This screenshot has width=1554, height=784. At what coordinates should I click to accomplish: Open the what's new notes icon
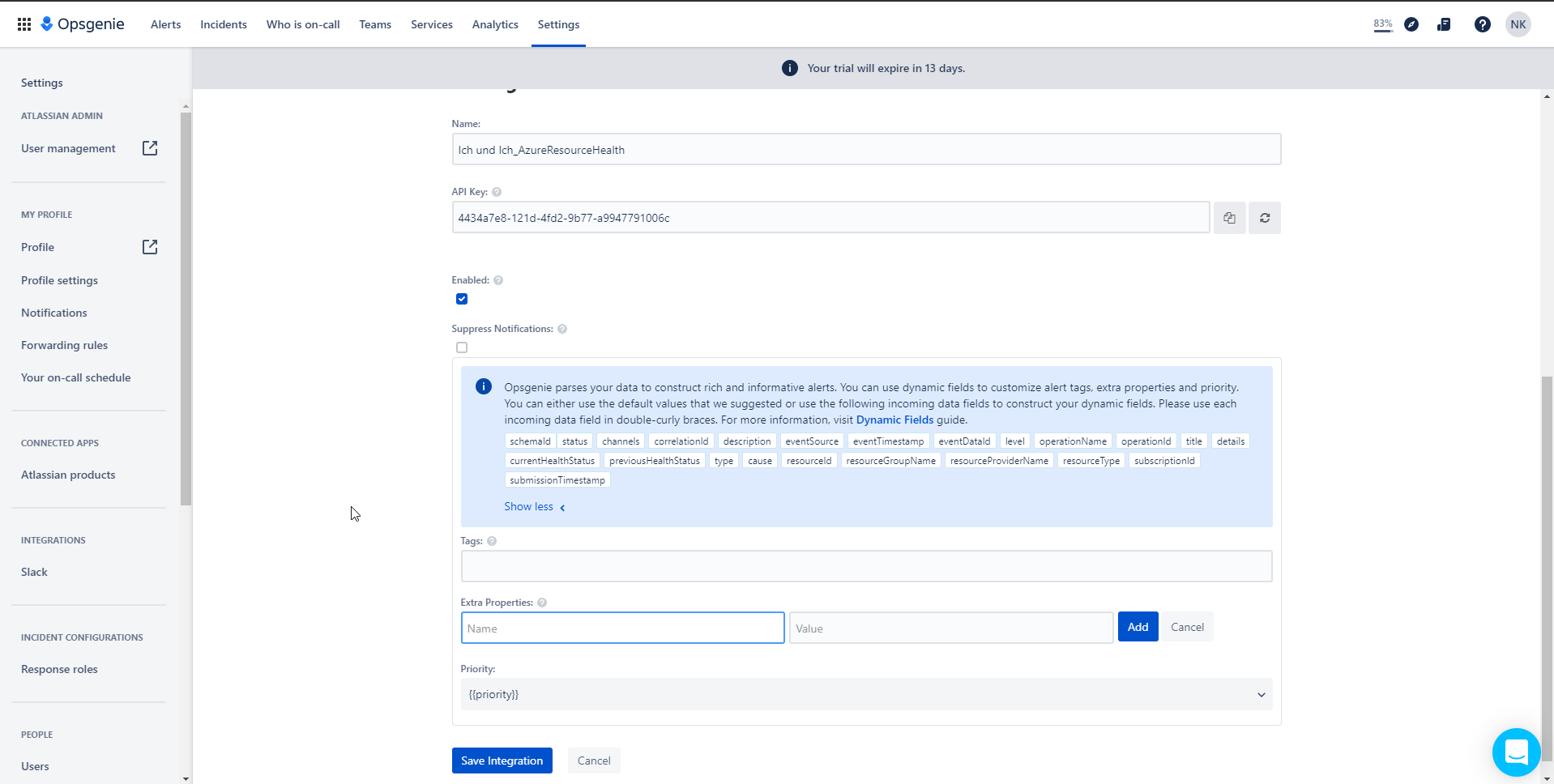point(1444,24)
